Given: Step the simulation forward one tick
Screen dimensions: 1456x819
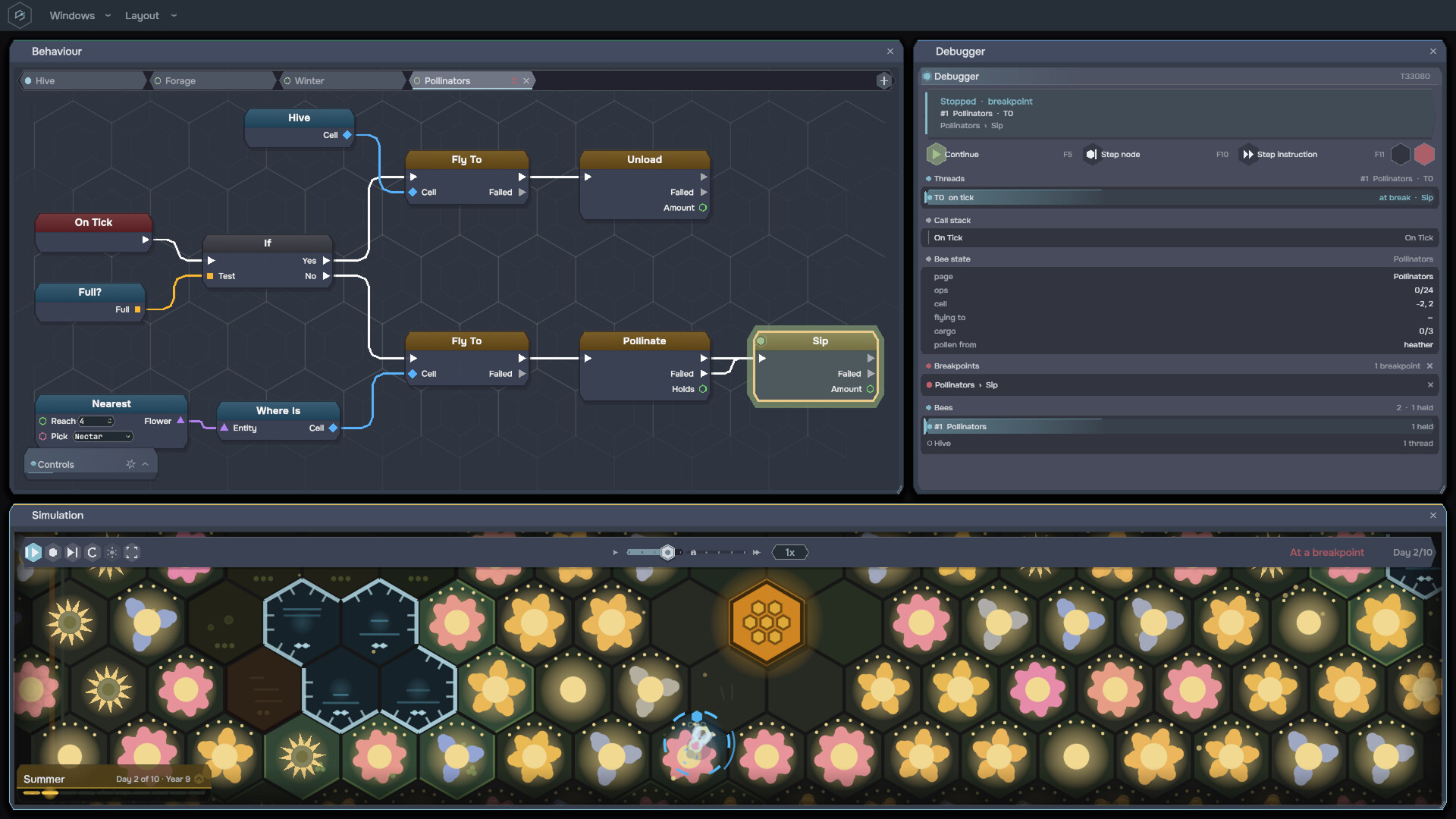Looking at the screenshot, I should [x=72, y=552].
